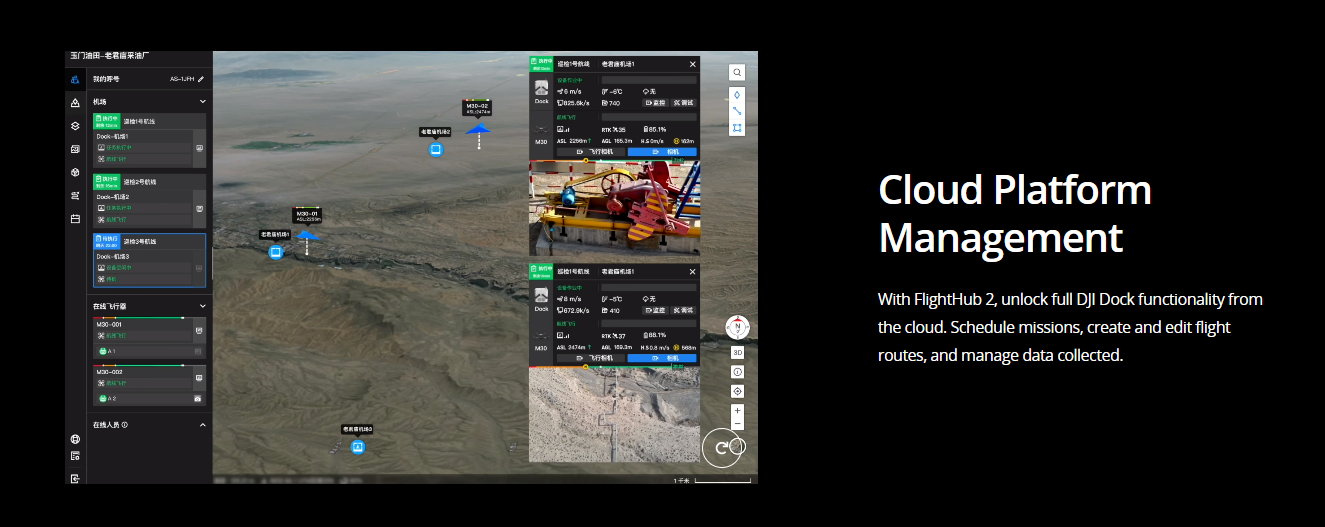Viewport: 1325px width, 527px height.
Task: Open the calendar task plan sidebar icon
Action: (75, 218)
